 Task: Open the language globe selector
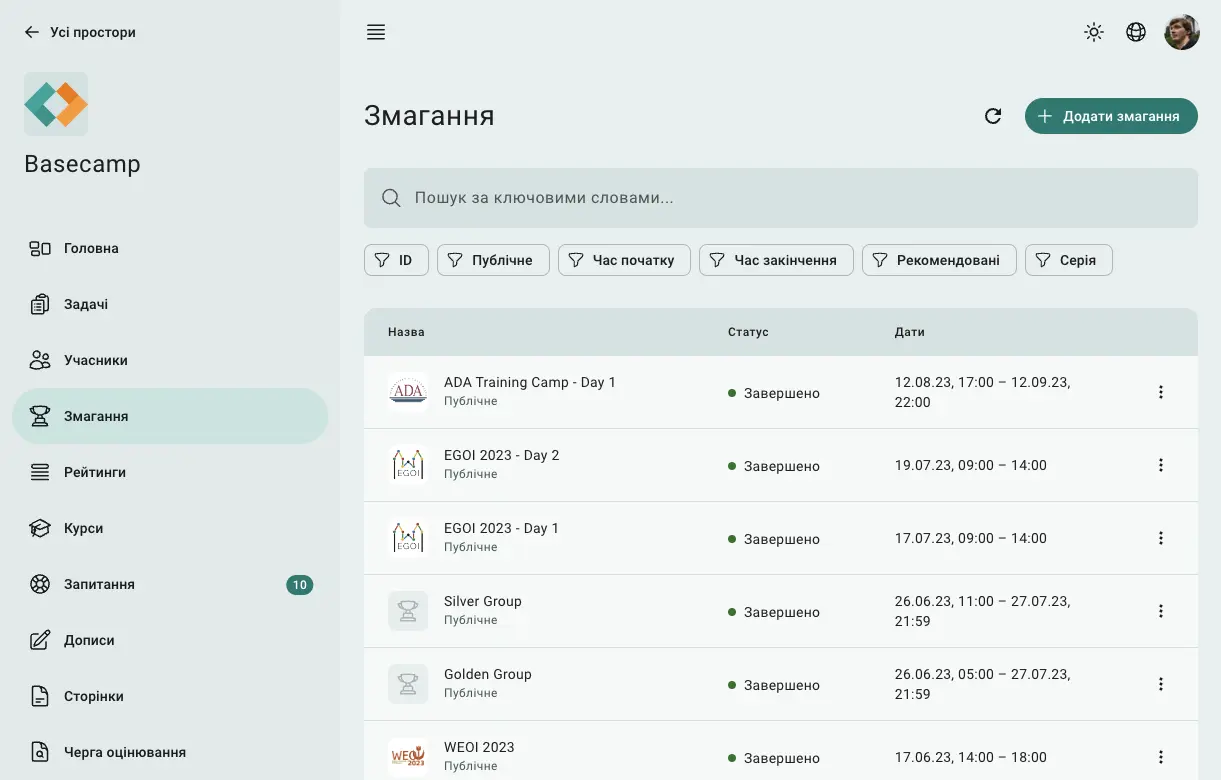[x=1136, y=32]
